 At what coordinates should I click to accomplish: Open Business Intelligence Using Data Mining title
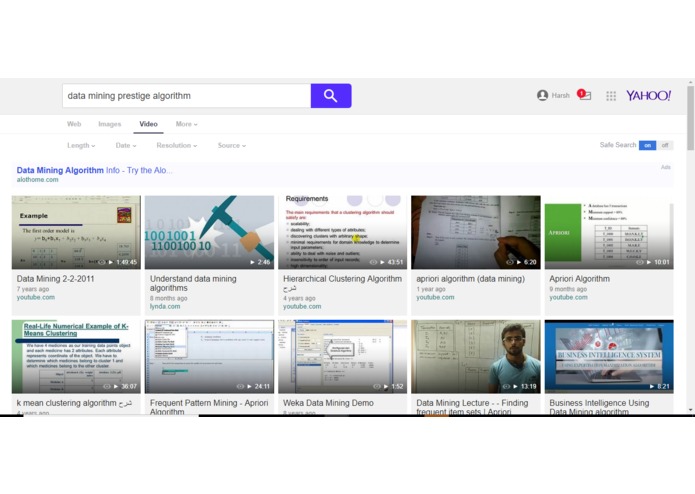click(x=599, y=407)
